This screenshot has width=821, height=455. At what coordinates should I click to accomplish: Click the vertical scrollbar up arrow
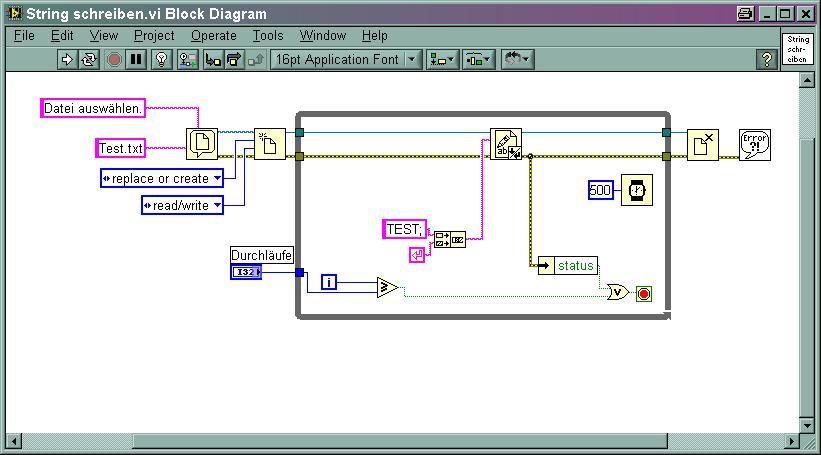807,81
